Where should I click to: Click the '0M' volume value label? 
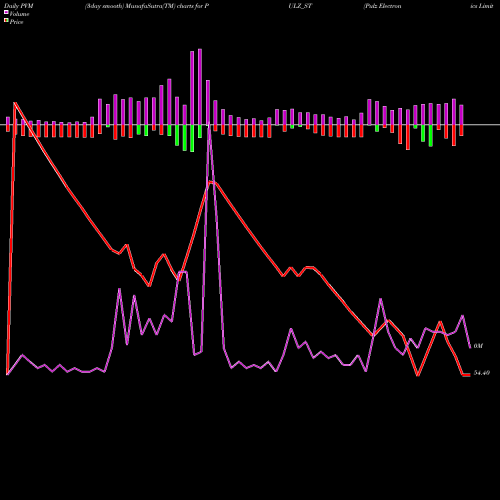[478, 346]
